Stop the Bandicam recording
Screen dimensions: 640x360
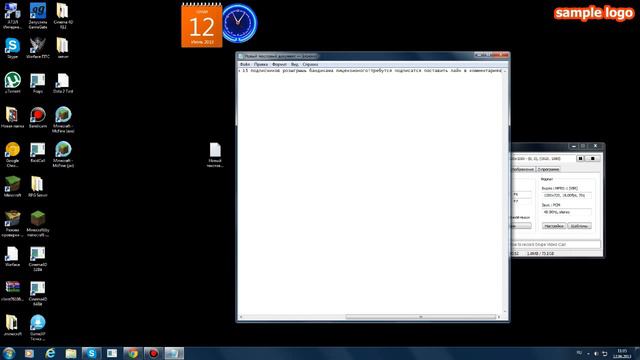coord(593,158)
